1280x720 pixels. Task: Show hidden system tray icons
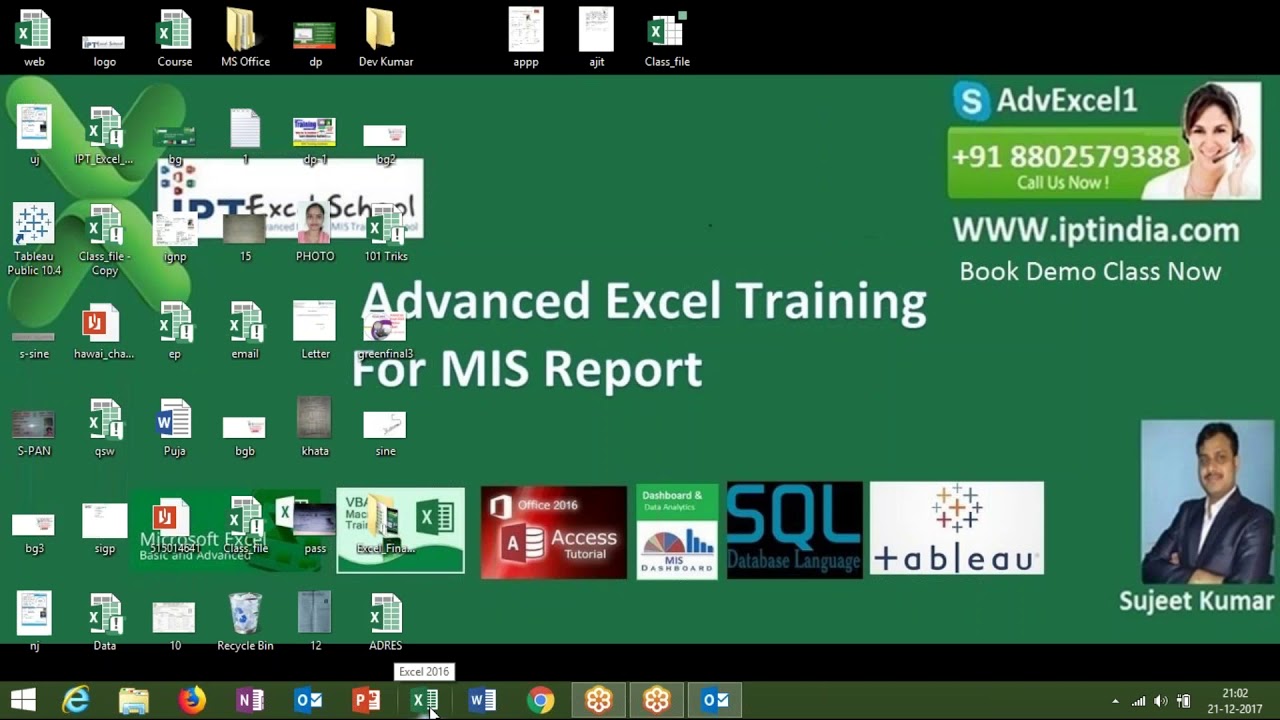(1115, 701)
